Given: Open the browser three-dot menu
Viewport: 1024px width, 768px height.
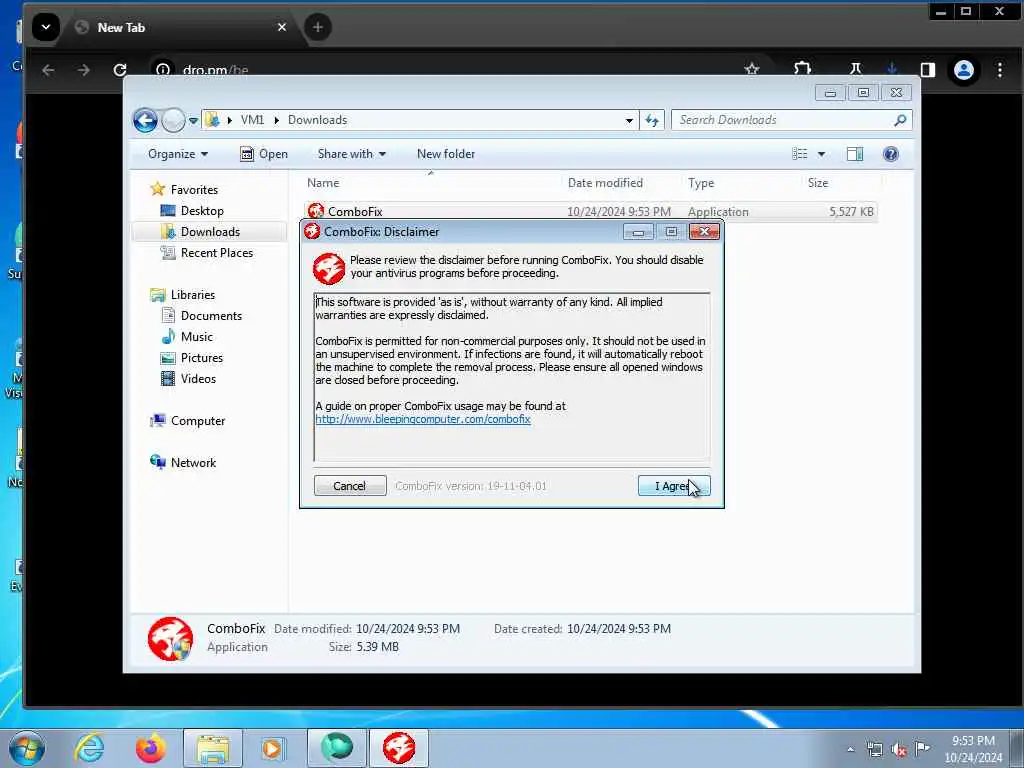Looking at the screenshot, I should 1000,70.
